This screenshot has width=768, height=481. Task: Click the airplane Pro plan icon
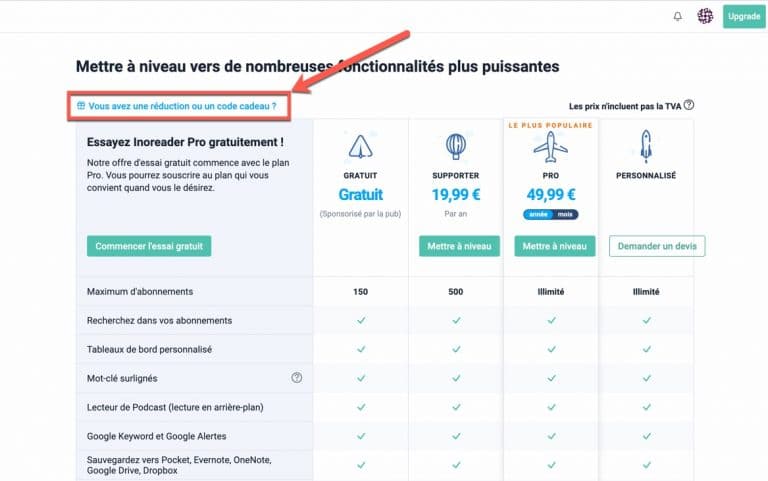[550, 147]
